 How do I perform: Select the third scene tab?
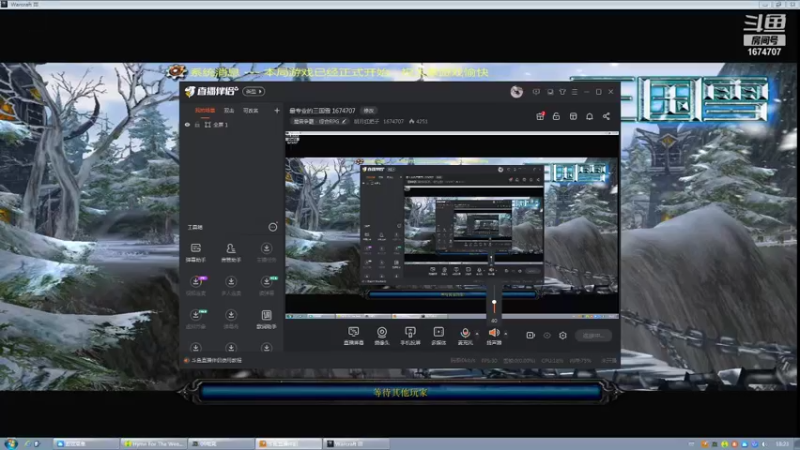251,110
